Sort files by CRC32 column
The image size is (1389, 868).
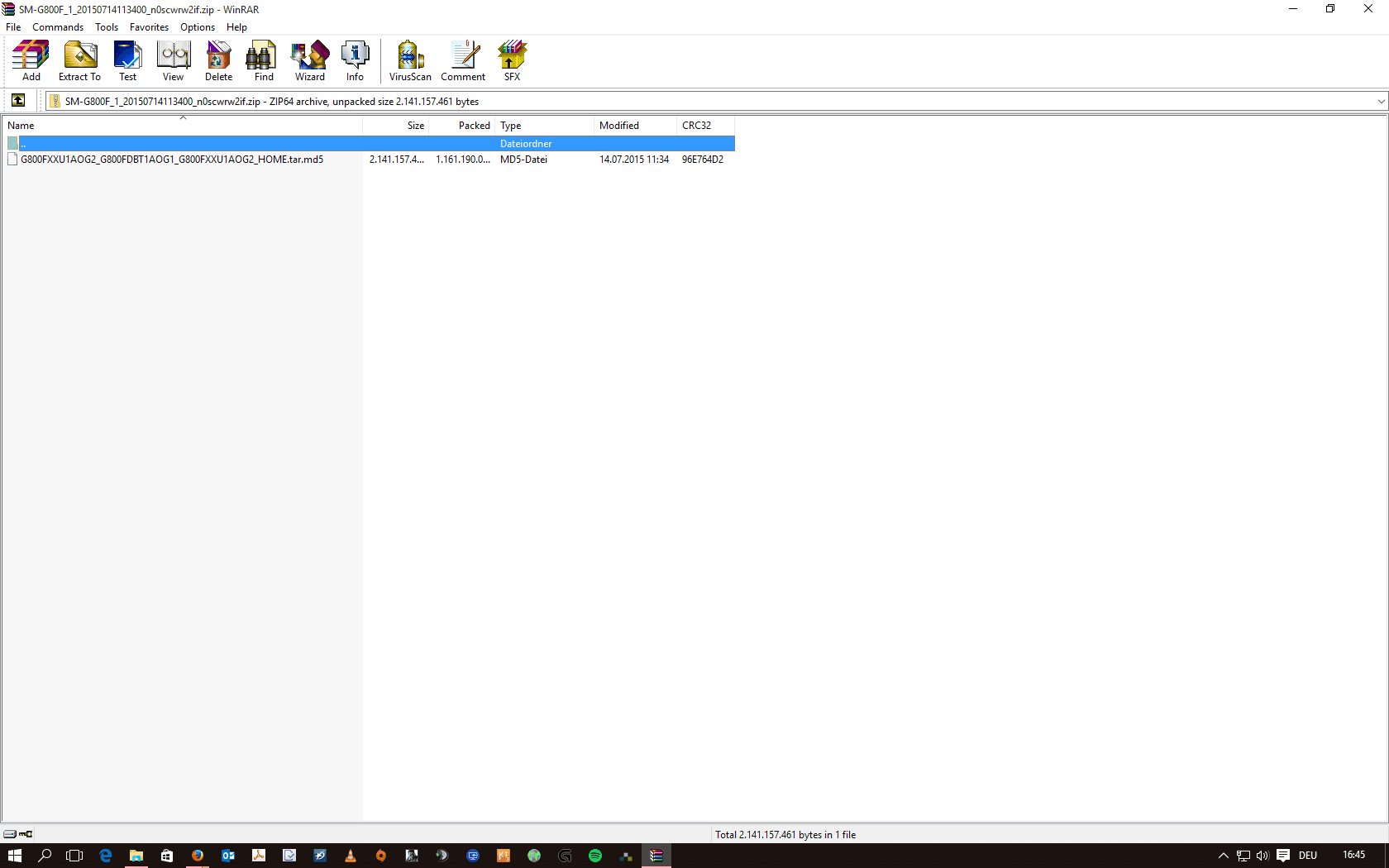coord(705,126)
